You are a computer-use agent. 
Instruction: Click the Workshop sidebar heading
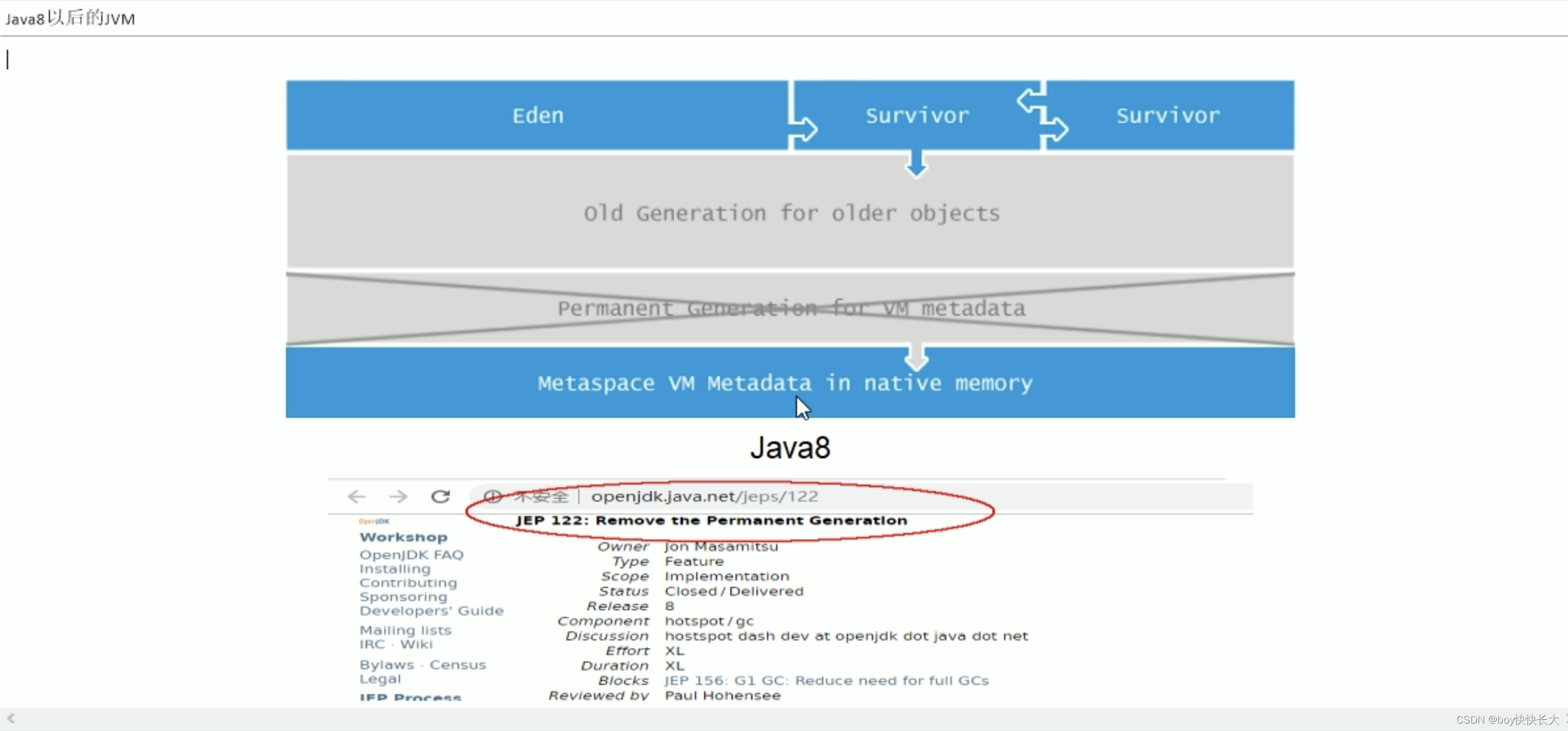(404, 537)
